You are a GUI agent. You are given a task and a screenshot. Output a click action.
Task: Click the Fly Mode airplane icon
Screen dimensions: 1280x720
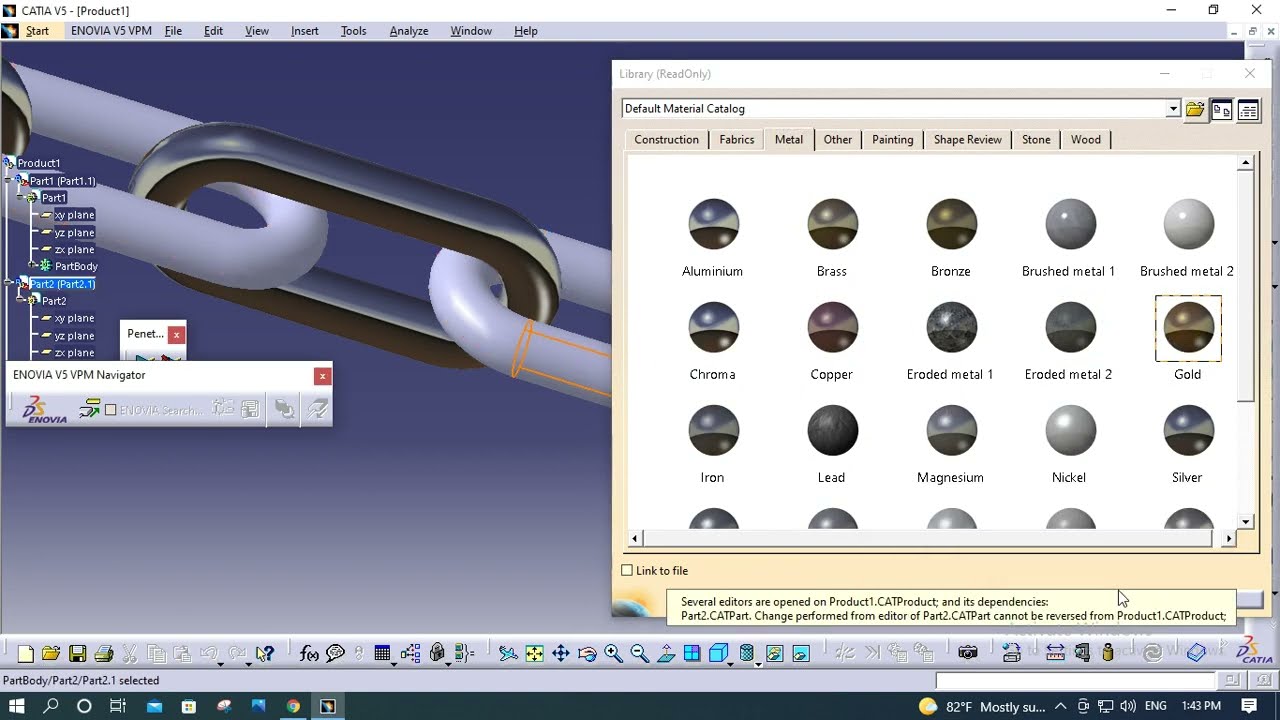click(x=508, y=654)
